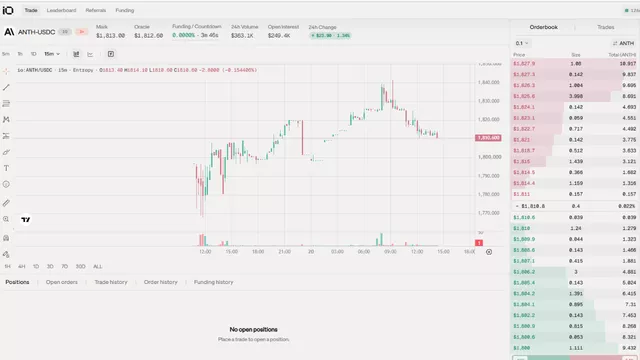This screenshot has width=640, height=360.
Task: Set chart range to 4H
Action: click(22, 267)
